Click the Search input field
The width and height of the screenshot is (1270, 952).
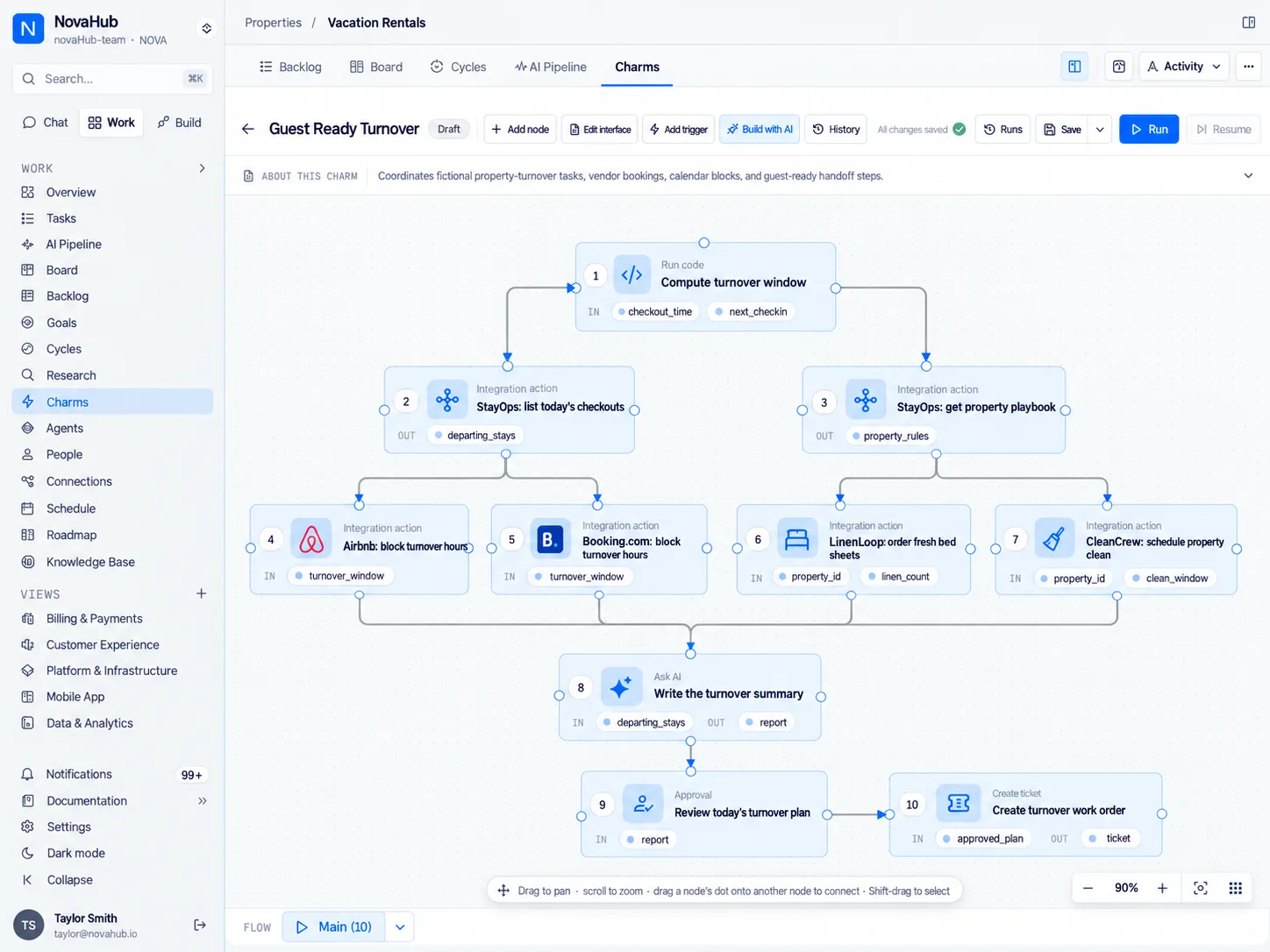click(112, 79)
